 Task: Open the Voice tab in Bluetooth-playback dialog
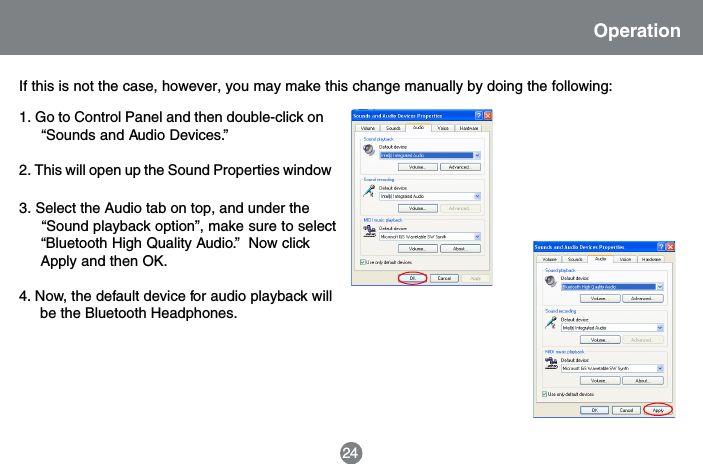625,259
